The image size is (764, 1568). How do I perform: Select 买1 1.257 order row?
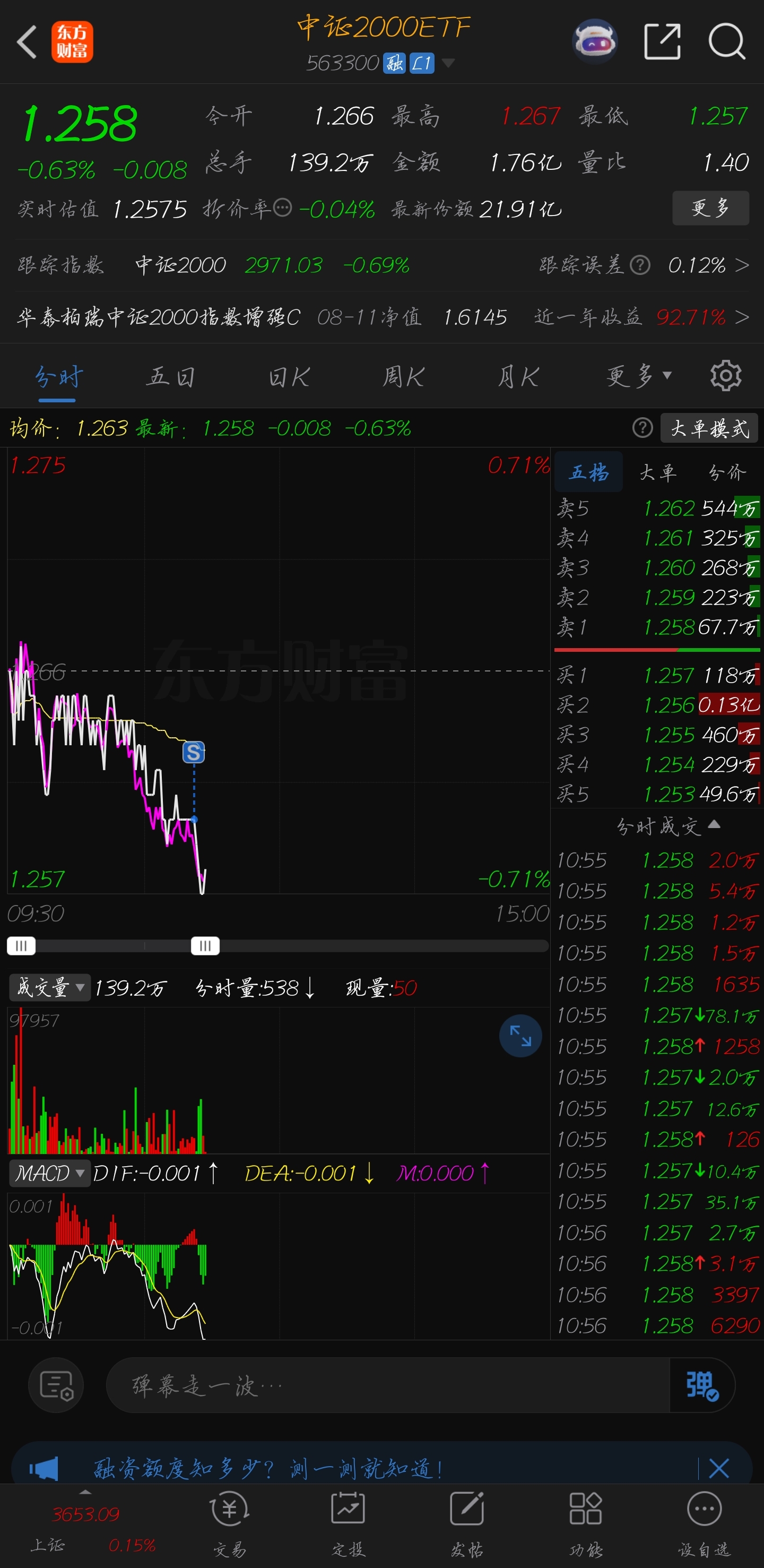(657, 675)
